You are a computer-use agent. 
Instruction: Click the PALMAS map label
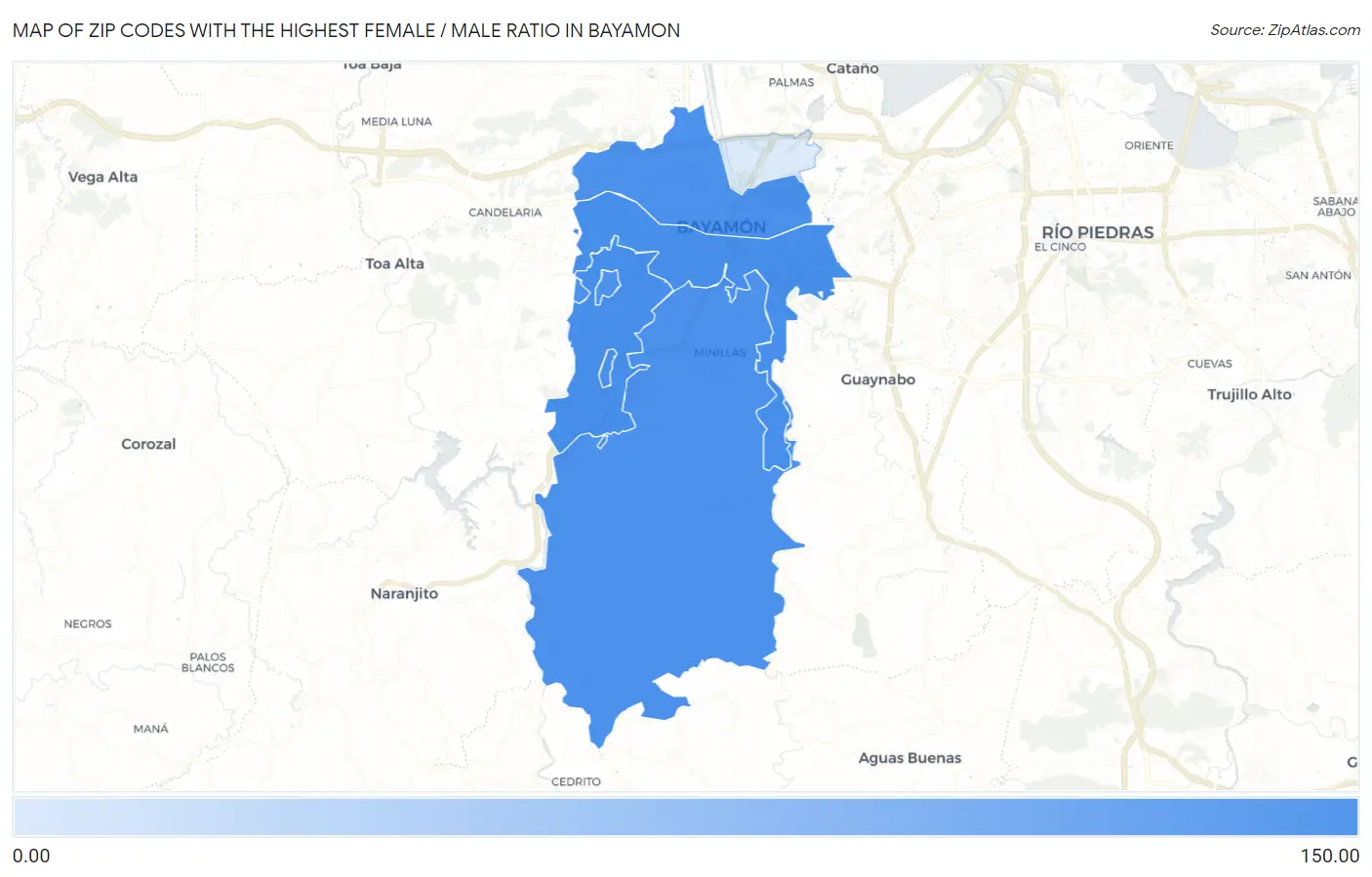(x=790, y=82)
